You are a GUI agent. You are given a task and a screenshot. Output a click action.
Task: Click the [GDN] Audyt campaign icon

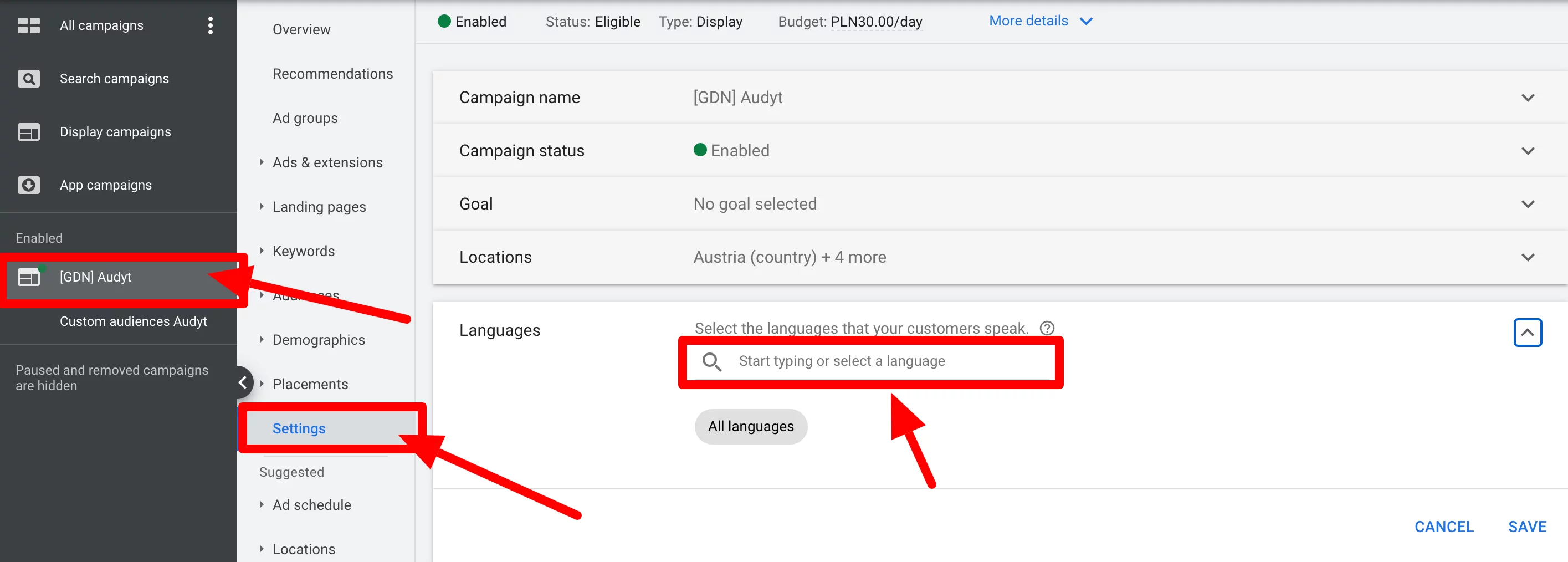(x=29, y=277)
